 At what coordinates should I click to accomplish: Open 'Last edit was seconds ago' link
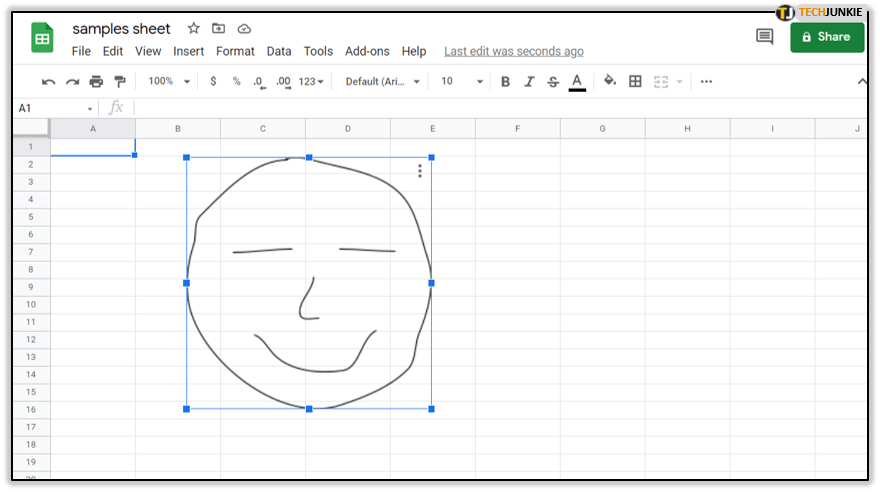[514, 51]
